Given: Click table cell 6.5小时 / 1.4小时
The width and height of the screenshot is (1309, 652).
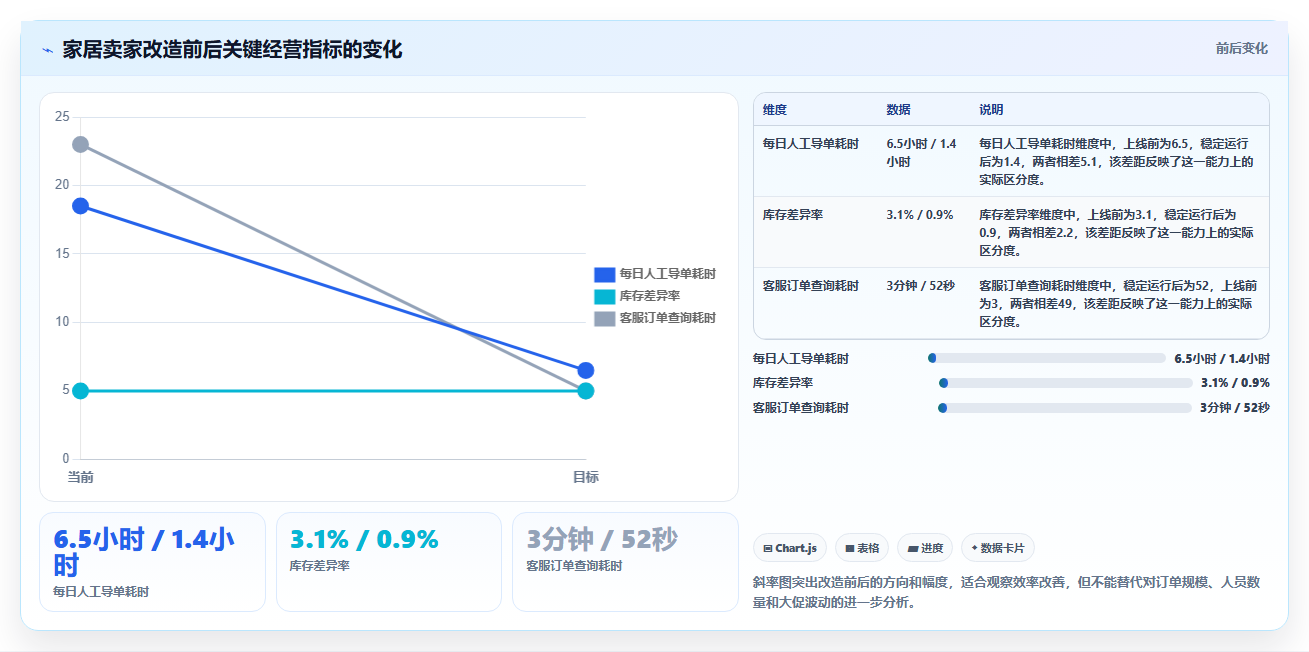Looking at the screenshot, I should pyautogui.click(x=921, y=152).
